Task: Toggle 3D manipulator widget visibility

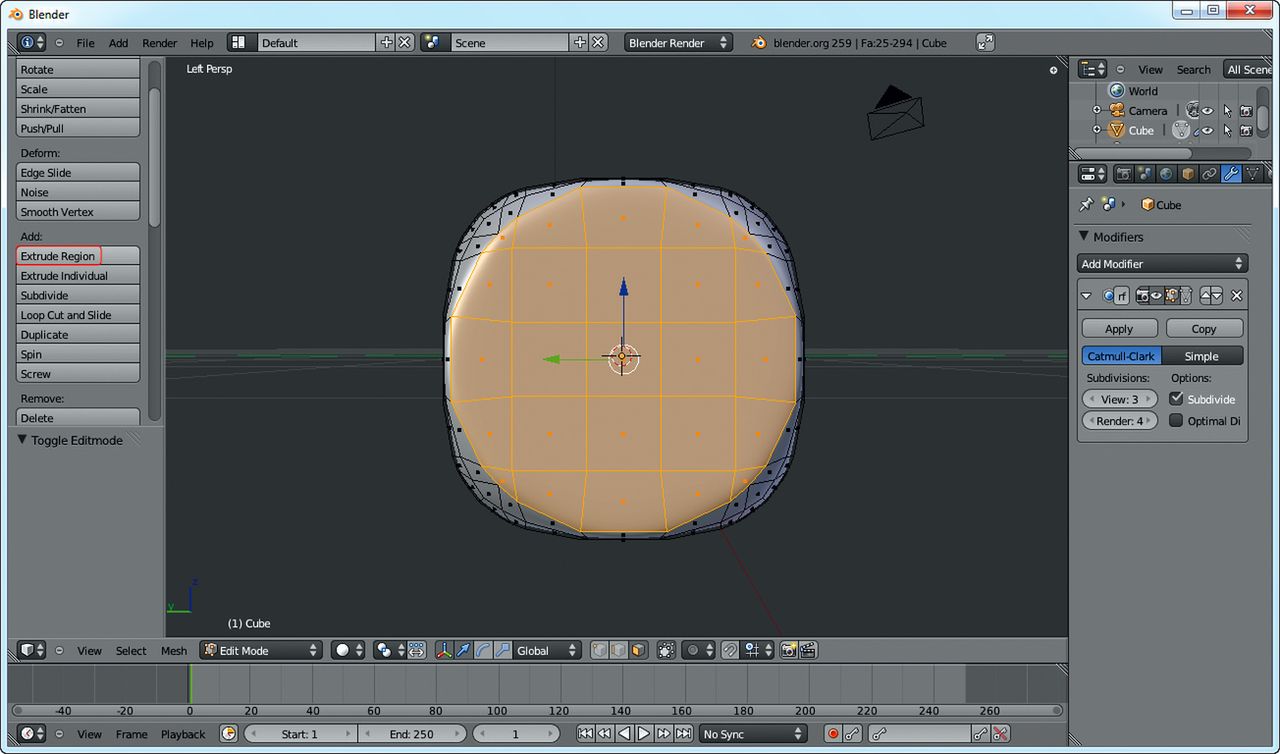Action: (445, 650)
